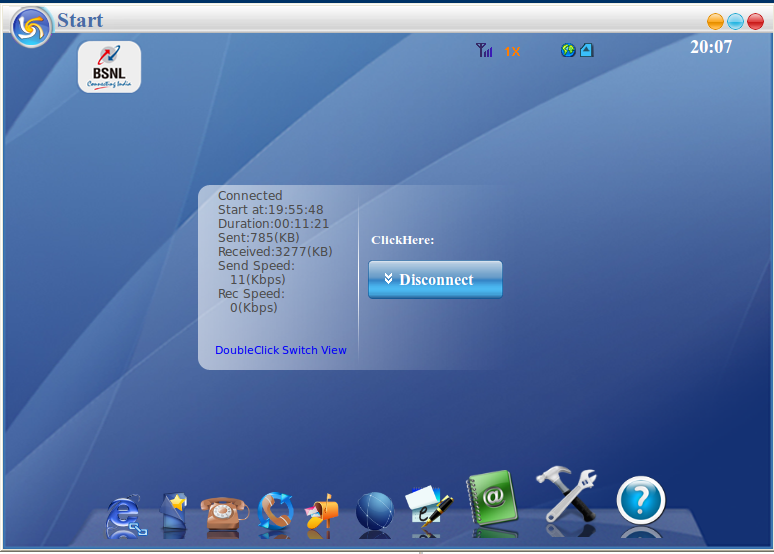Open the help question mark icon
This screenshot has height=554, width=774.
pos(641,500)
